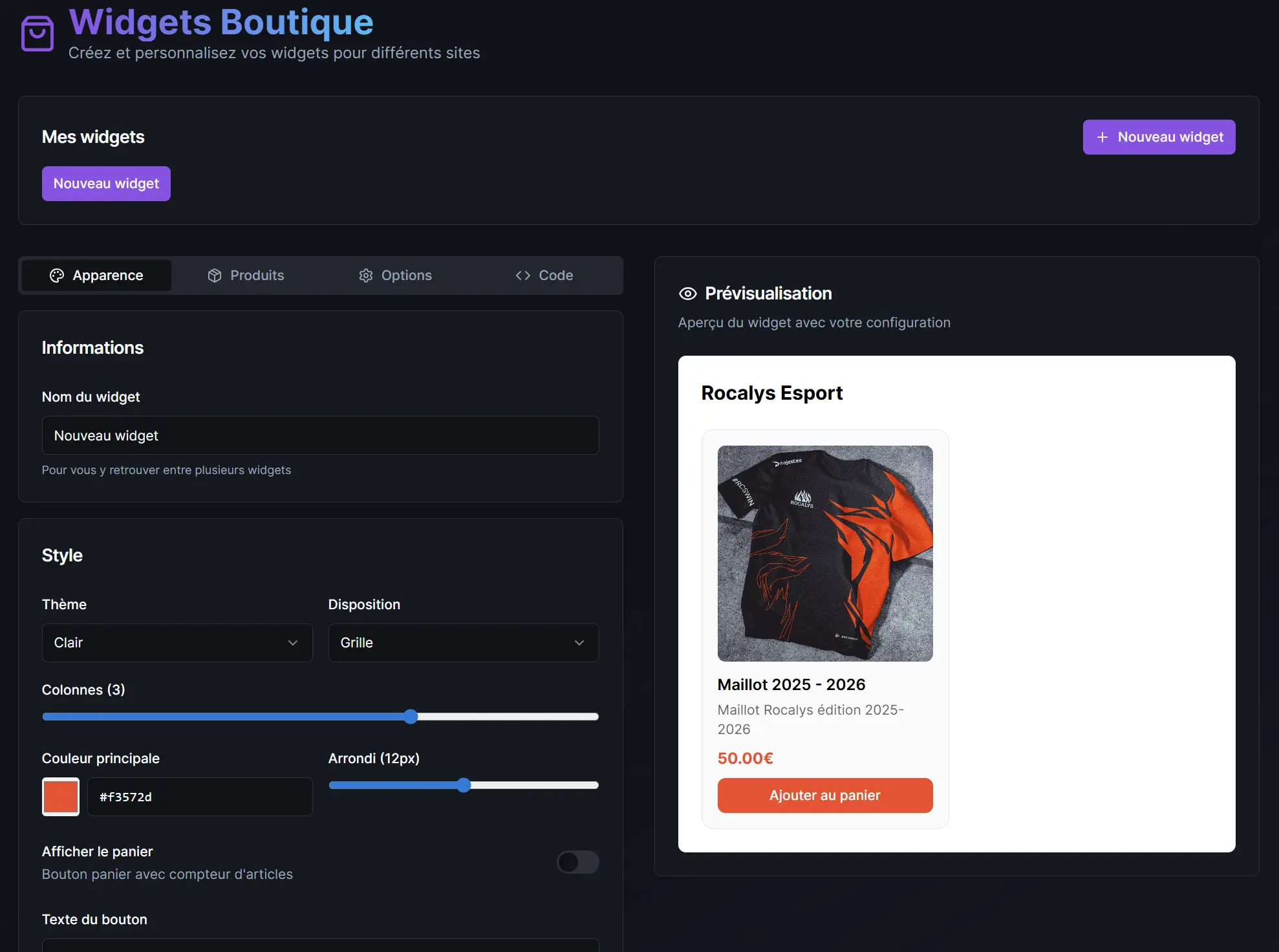Click the #f3572d color swatch
The image size is (1279, 952).
coord(60,796)
